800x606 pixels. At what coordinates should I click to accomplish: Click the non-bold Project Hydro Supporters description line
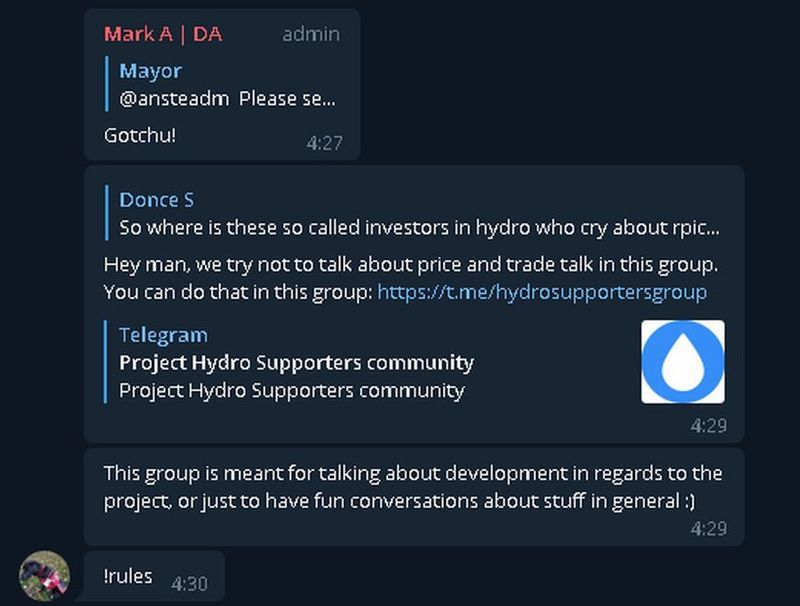point(291,390)
